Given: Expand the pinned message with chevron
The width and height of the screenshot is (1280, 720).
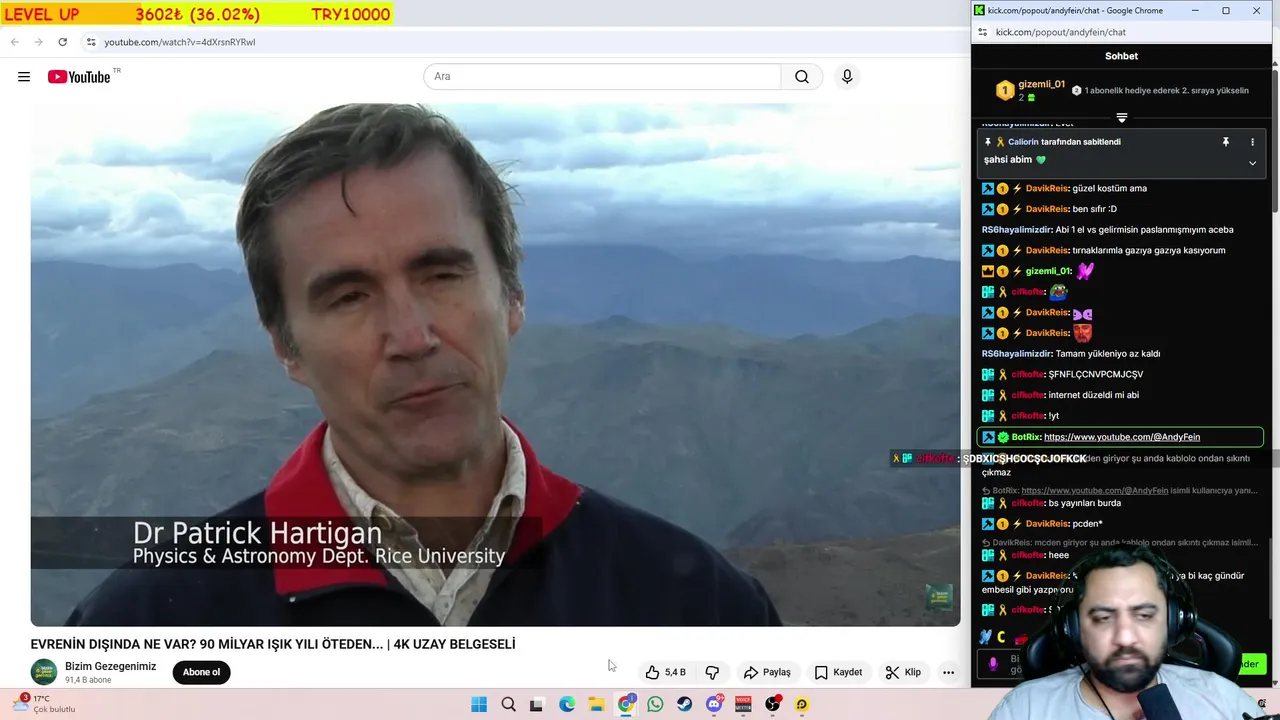Looking at the screenshot, I should 1252,163.
